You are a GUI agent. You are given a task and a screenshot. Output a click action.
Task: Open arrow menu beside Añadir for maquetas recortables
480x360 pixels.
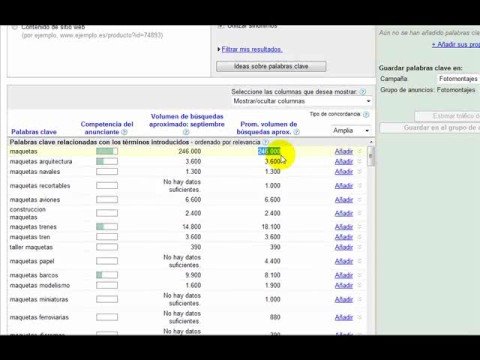[x=359, y=186]
